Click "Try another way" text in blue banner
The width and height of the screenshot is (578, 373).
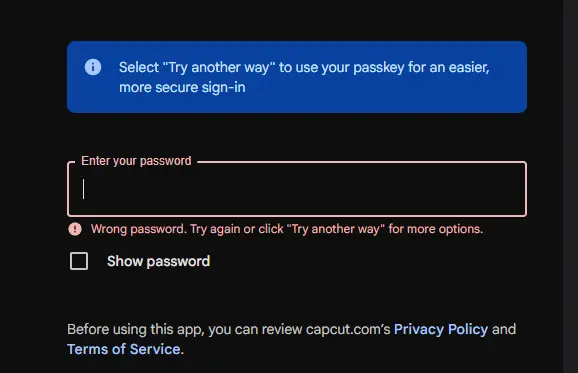(219, 67)
